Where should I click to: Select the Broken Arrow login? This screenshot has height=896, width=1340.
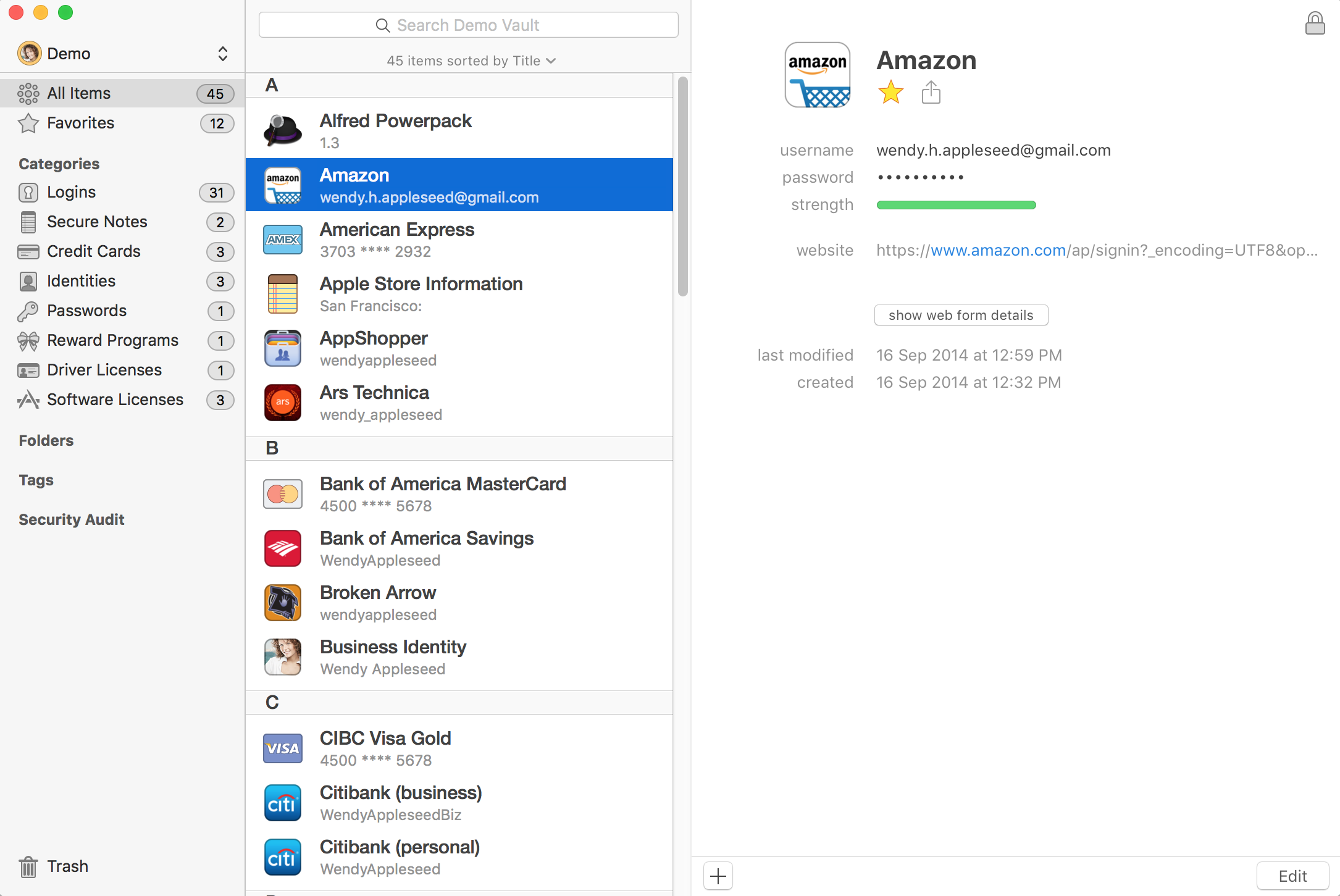pos(459,603)
